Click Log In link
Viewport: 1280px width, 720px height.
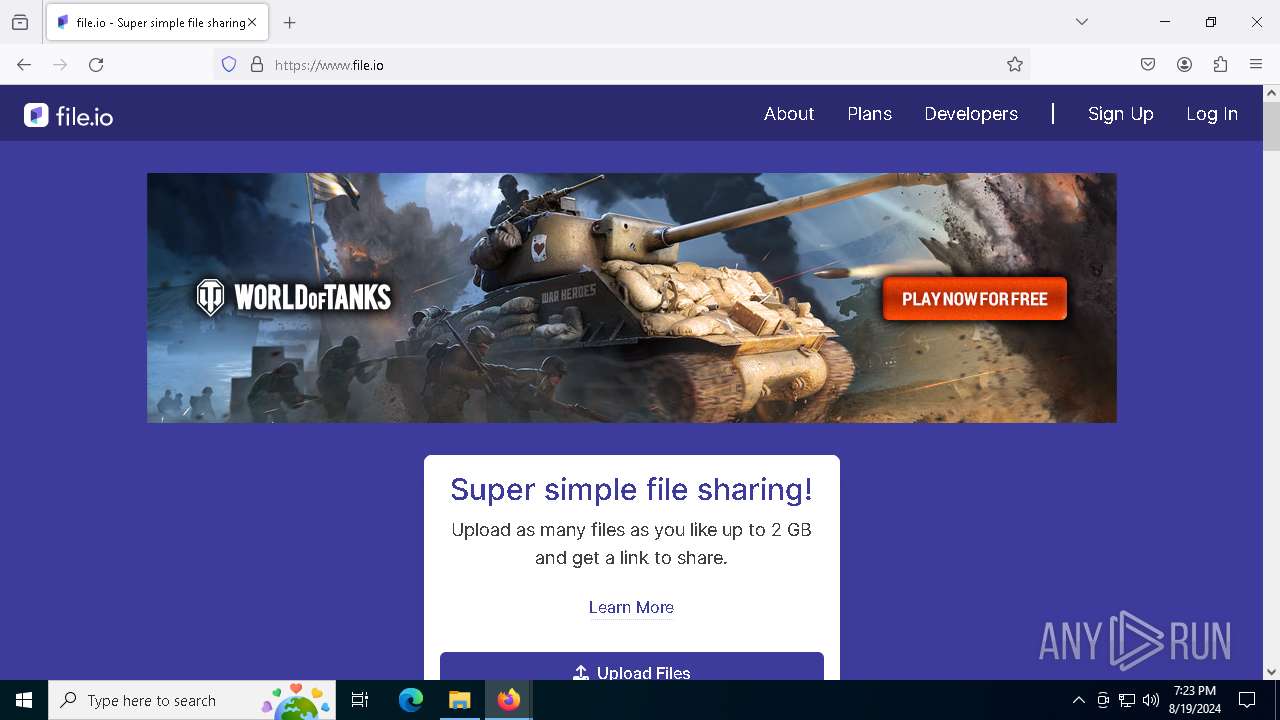coord(1212,114)
